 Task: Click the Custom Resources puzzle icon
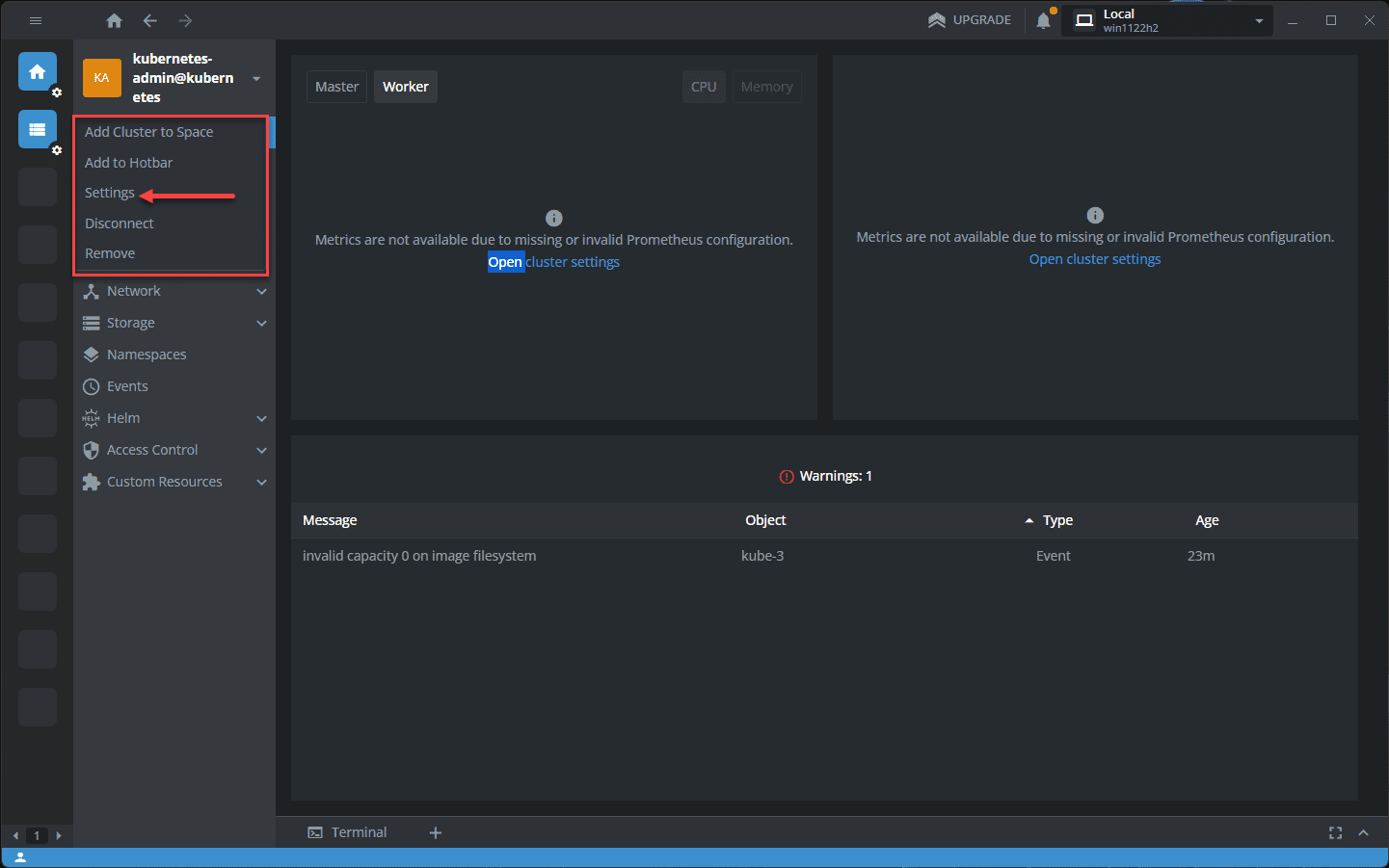(x=92, y=482)
